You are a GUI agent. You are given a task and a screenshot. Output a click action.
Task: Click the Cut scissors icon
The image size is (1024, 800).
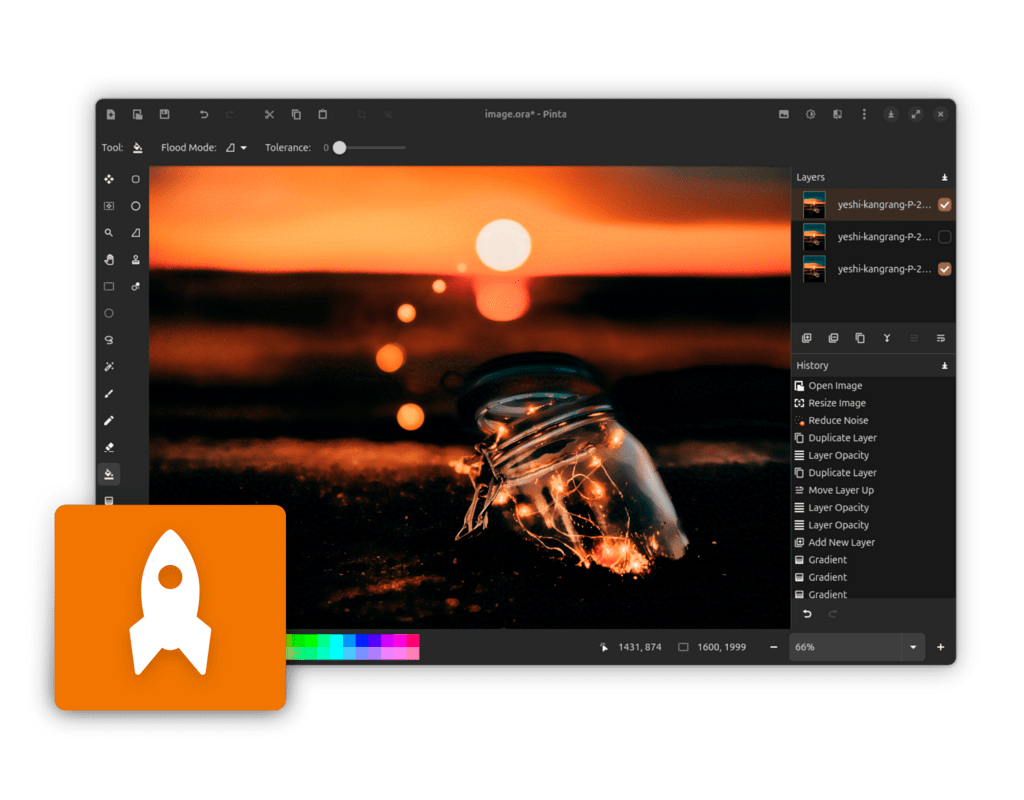(x=269, y=115)
